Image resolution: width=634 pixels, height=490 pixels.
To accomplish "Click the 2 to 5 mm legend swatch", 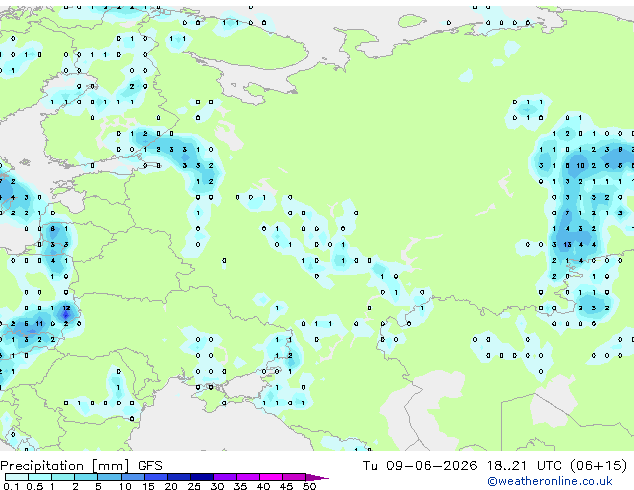I will pyautogui.click(x=86, y=477).
